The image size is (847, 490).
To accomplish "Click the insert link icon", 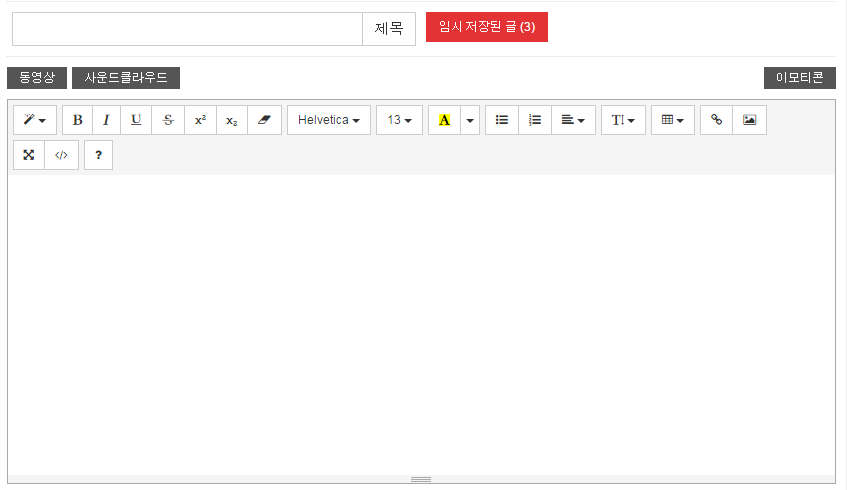I will pyautogui.click(x=716, y=120).
